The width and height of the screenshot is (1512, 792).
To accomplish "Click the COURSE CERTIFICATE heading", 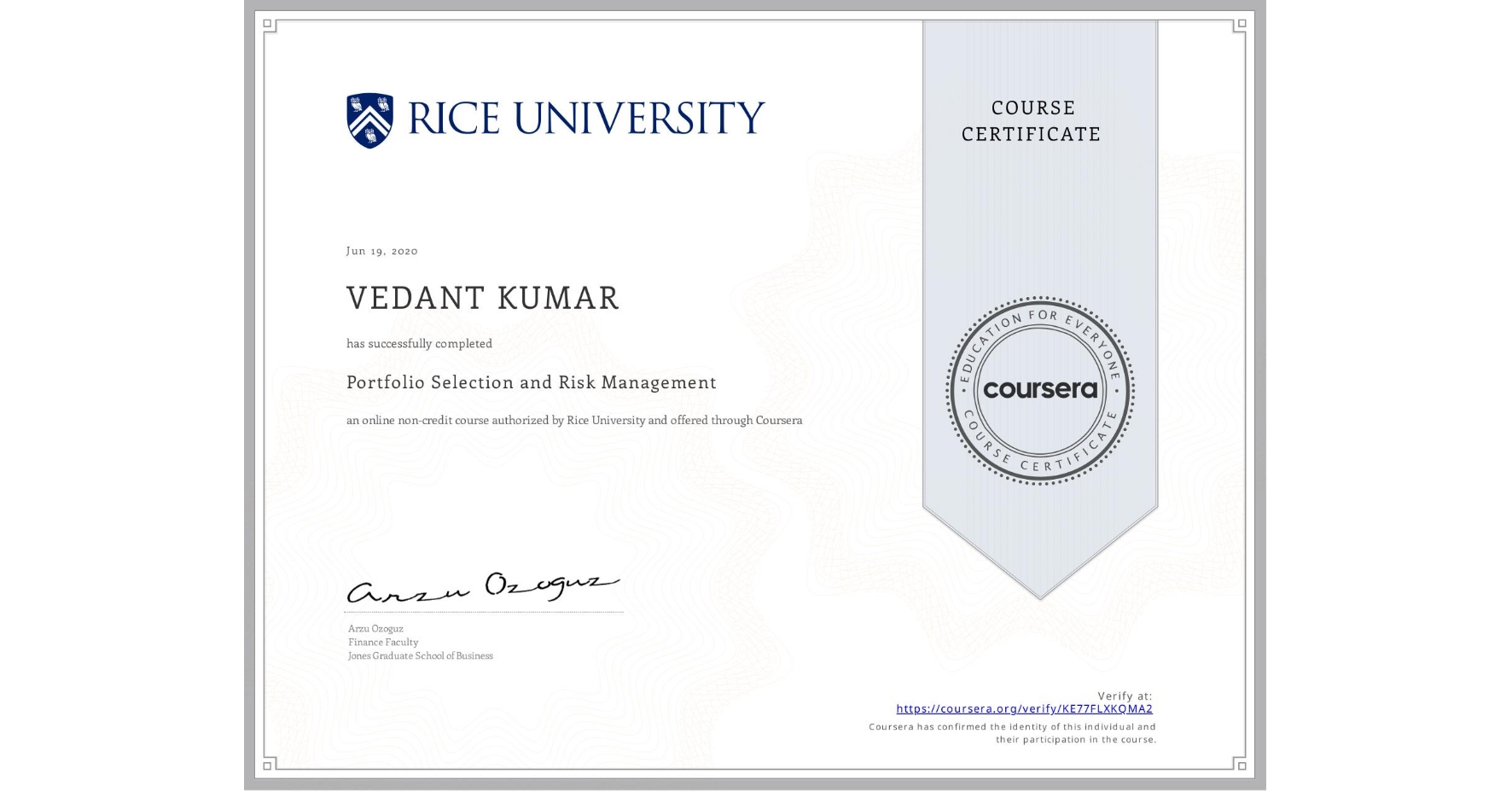I will 1029,120.
